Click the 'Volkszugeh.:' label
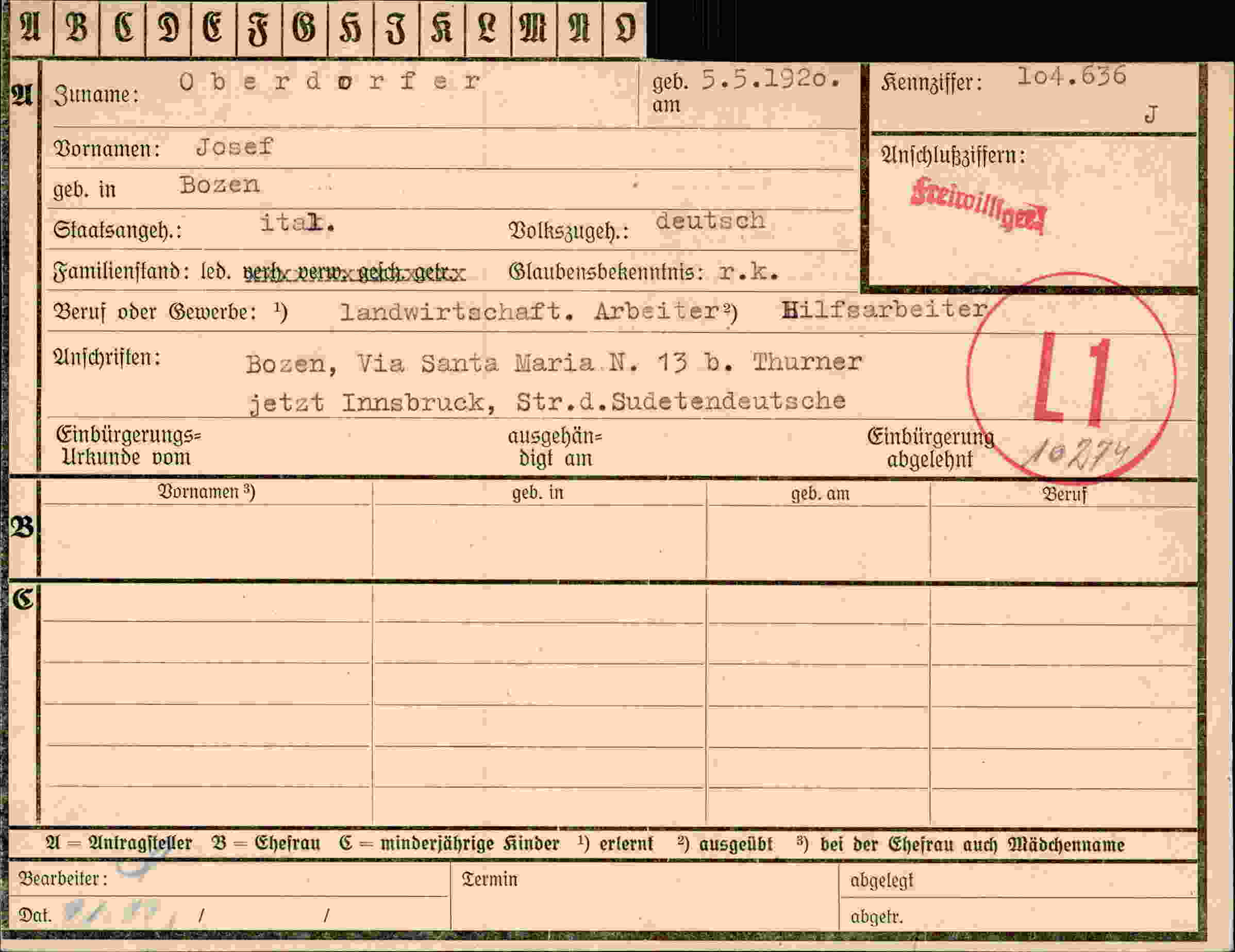The image size is (1235, 952). tap(569, 230)
